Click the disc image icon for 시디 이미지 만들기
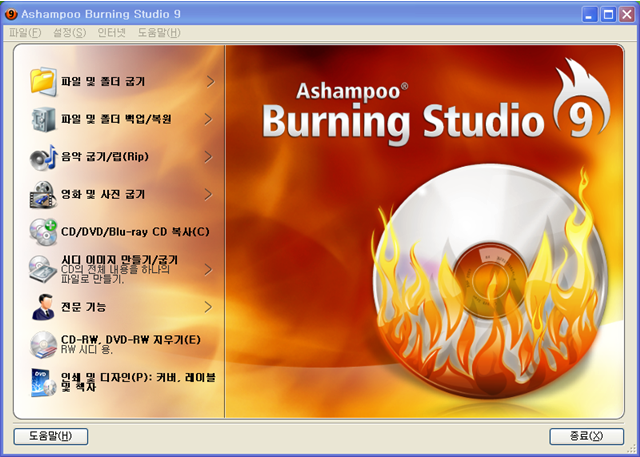Viewport: 640px width, 457px height. point(44,269)
